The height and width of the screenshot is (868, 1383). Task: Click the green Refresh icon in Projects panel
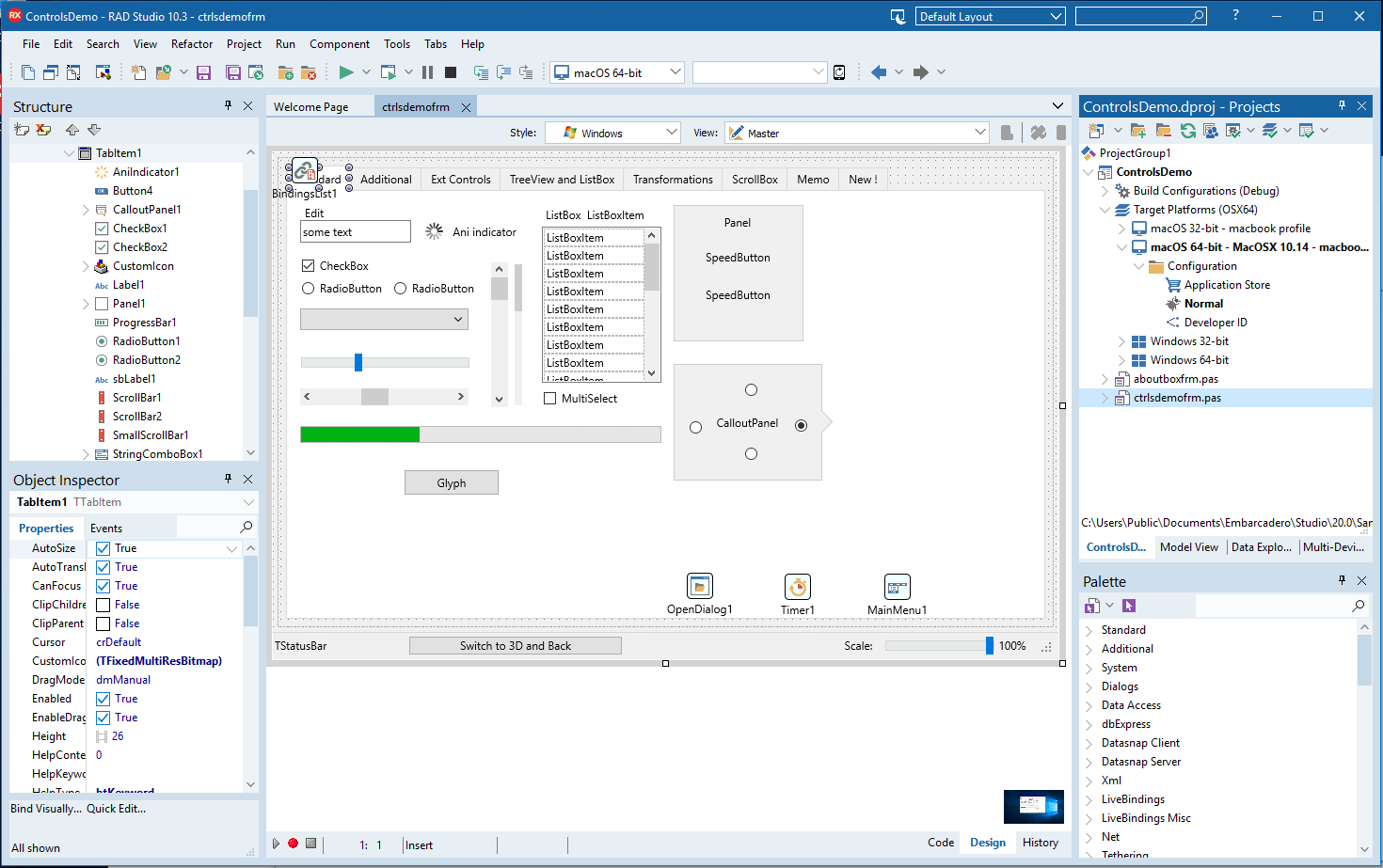coord(1188,131)
